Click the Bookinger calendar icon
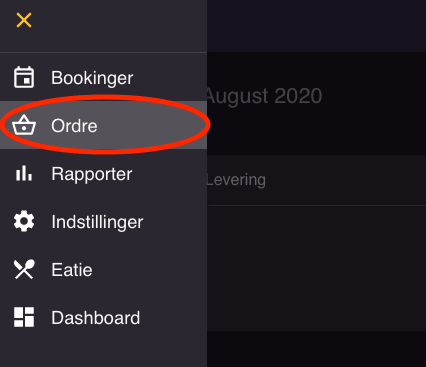426x367 pixels. 24,77
